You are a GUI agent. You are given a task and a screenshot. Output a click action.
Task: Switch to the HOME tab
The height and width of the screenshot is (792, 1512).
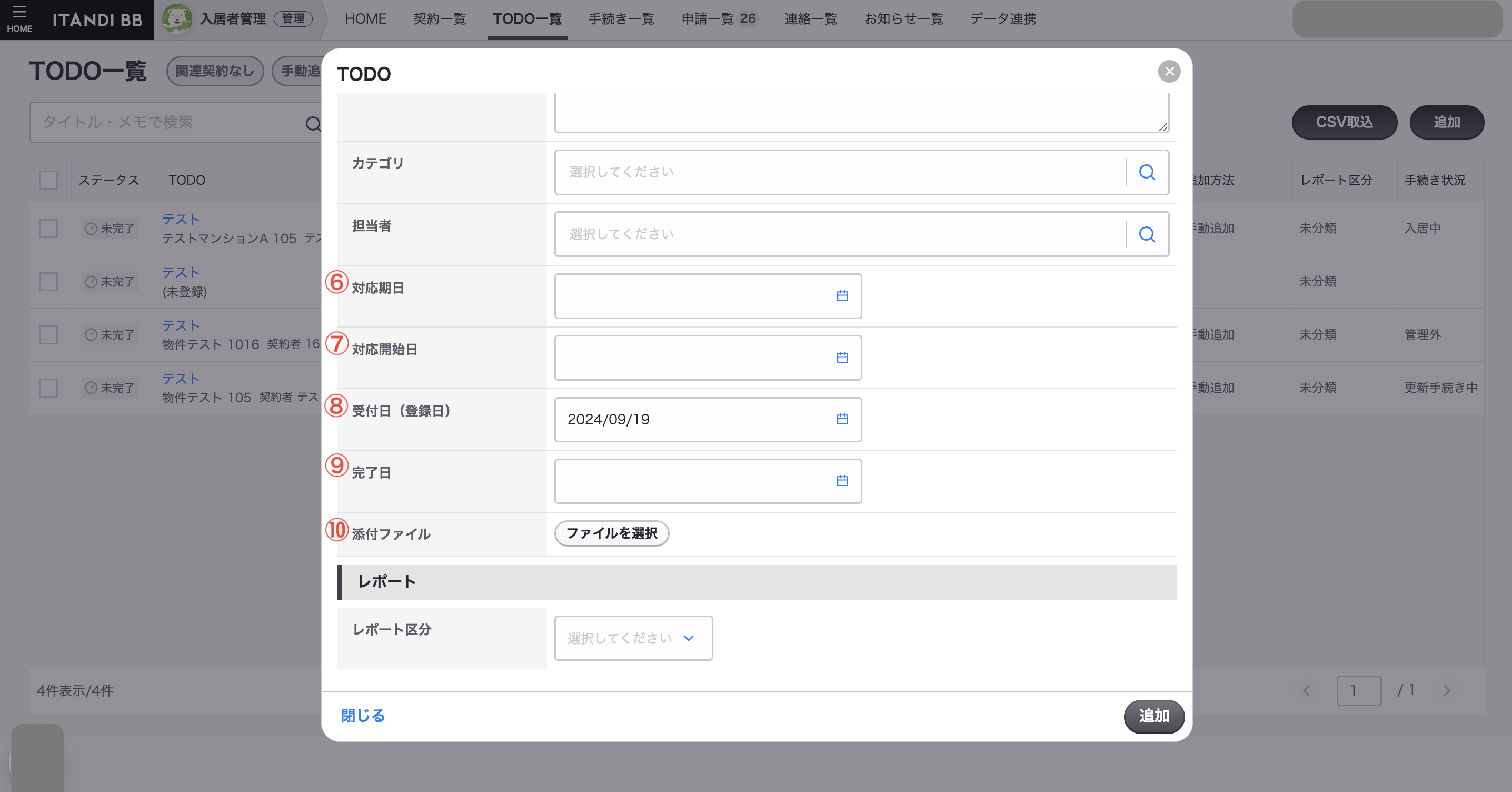[365, 19]
